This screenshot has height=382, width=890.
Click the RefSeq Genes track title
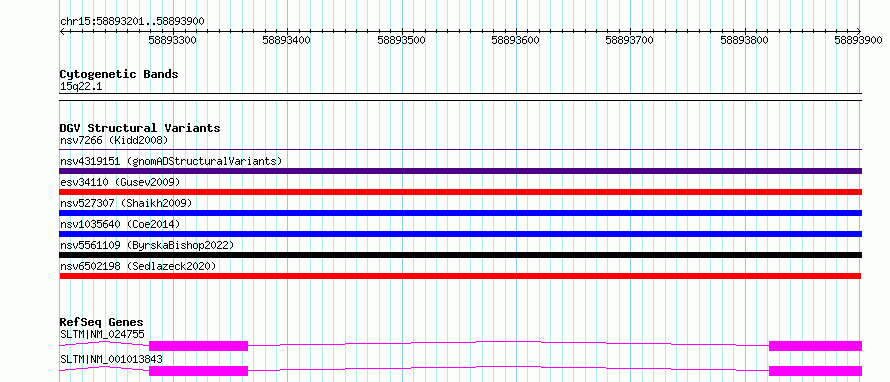point(101,322)
